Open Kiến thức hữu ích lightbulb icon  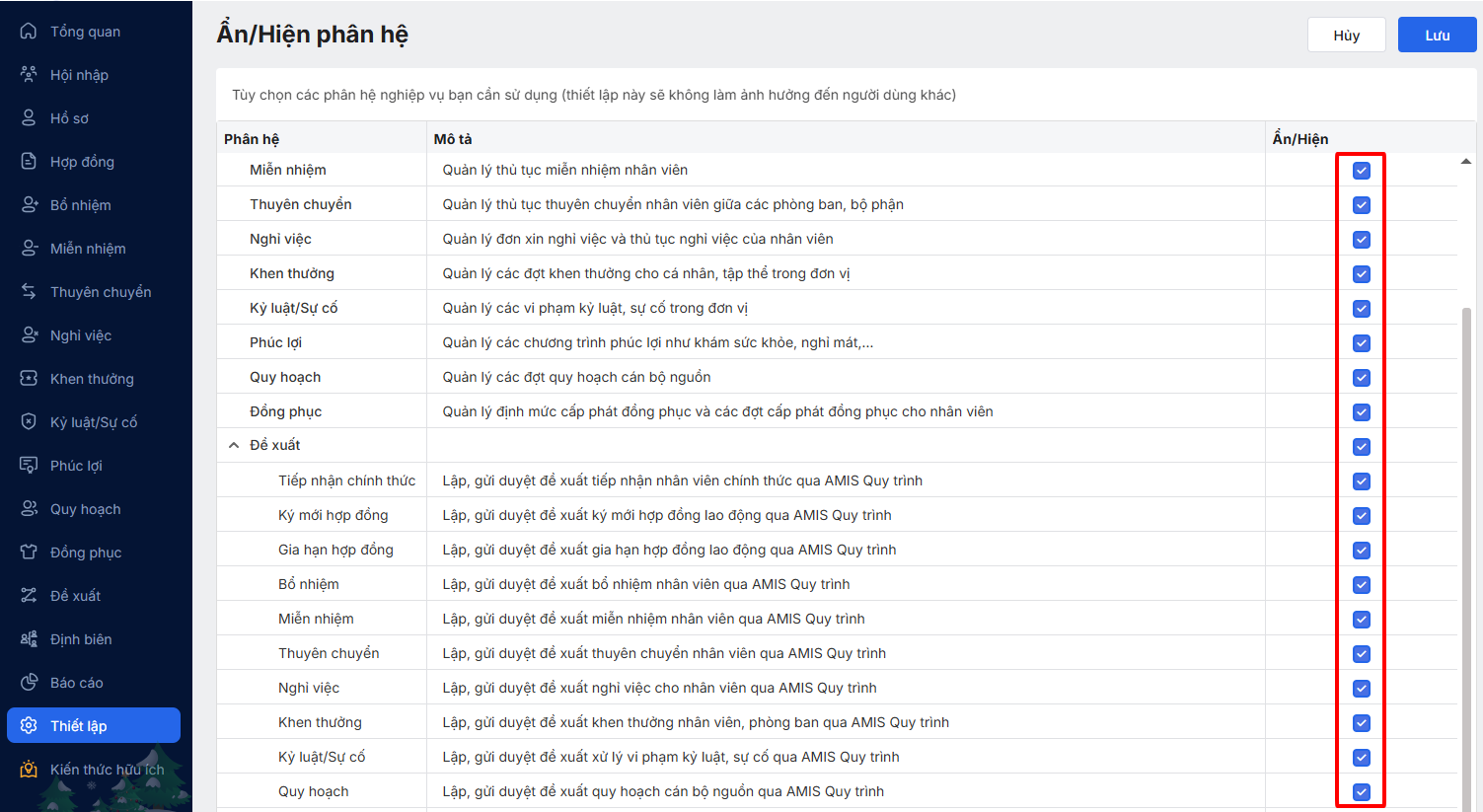pyautogui.click(x=29, y=770)
